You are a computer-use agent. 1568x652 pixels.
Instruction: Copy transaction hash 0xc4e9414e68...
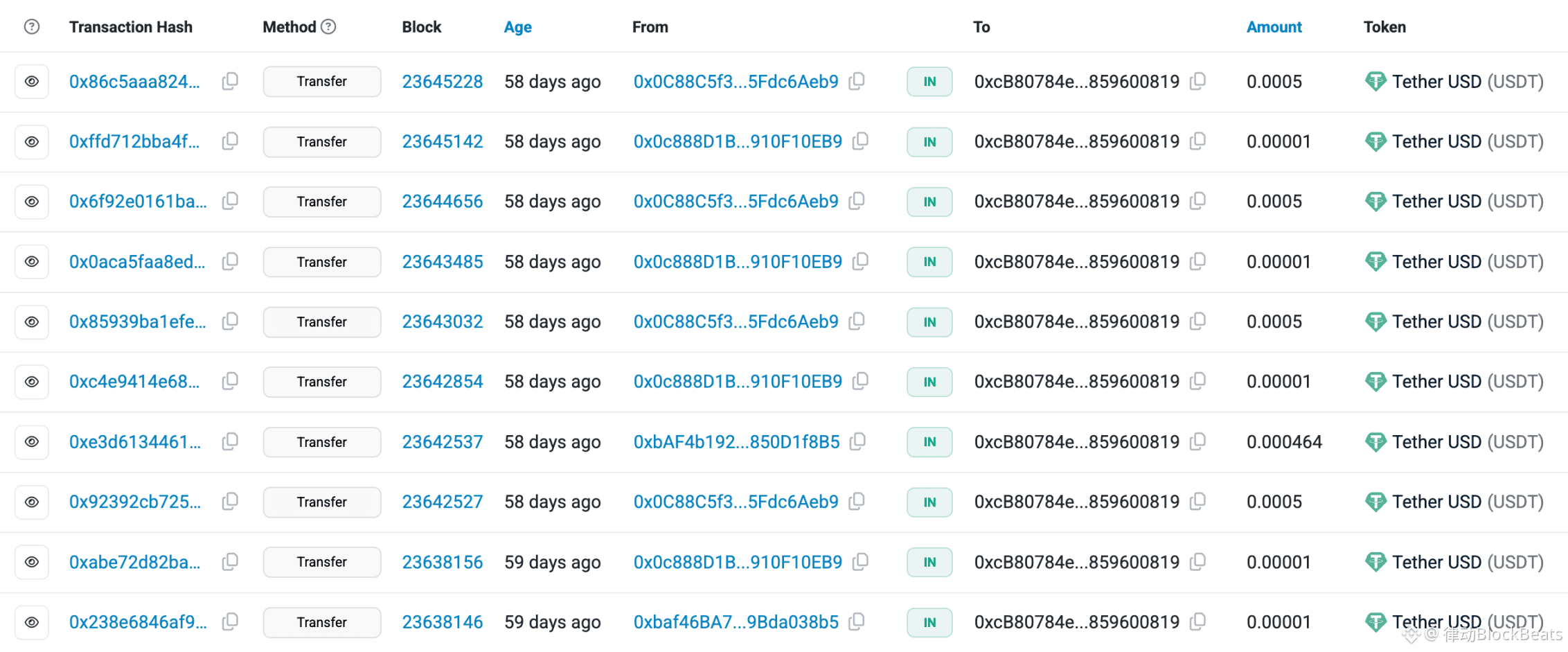point(230,381)
